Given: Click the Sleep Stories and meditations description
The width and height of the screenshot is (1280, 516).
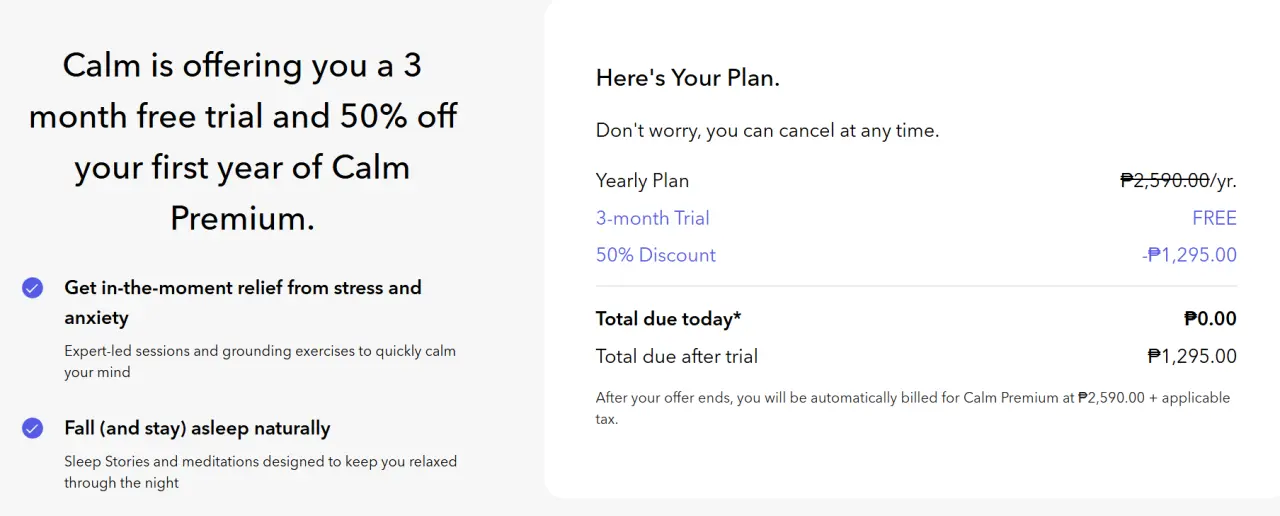Looking at the screenshot, I should pos(260,472).
